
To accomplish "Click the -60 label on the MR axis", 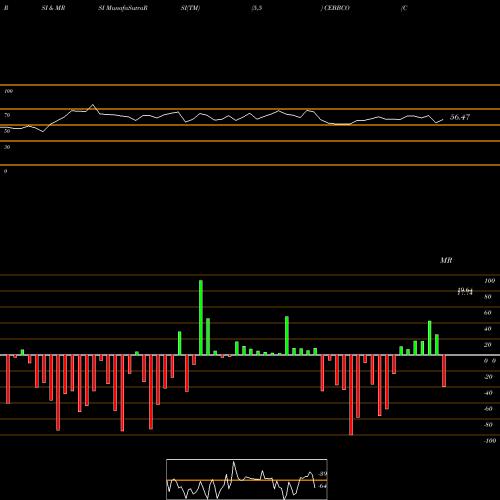I will point(488,409).
